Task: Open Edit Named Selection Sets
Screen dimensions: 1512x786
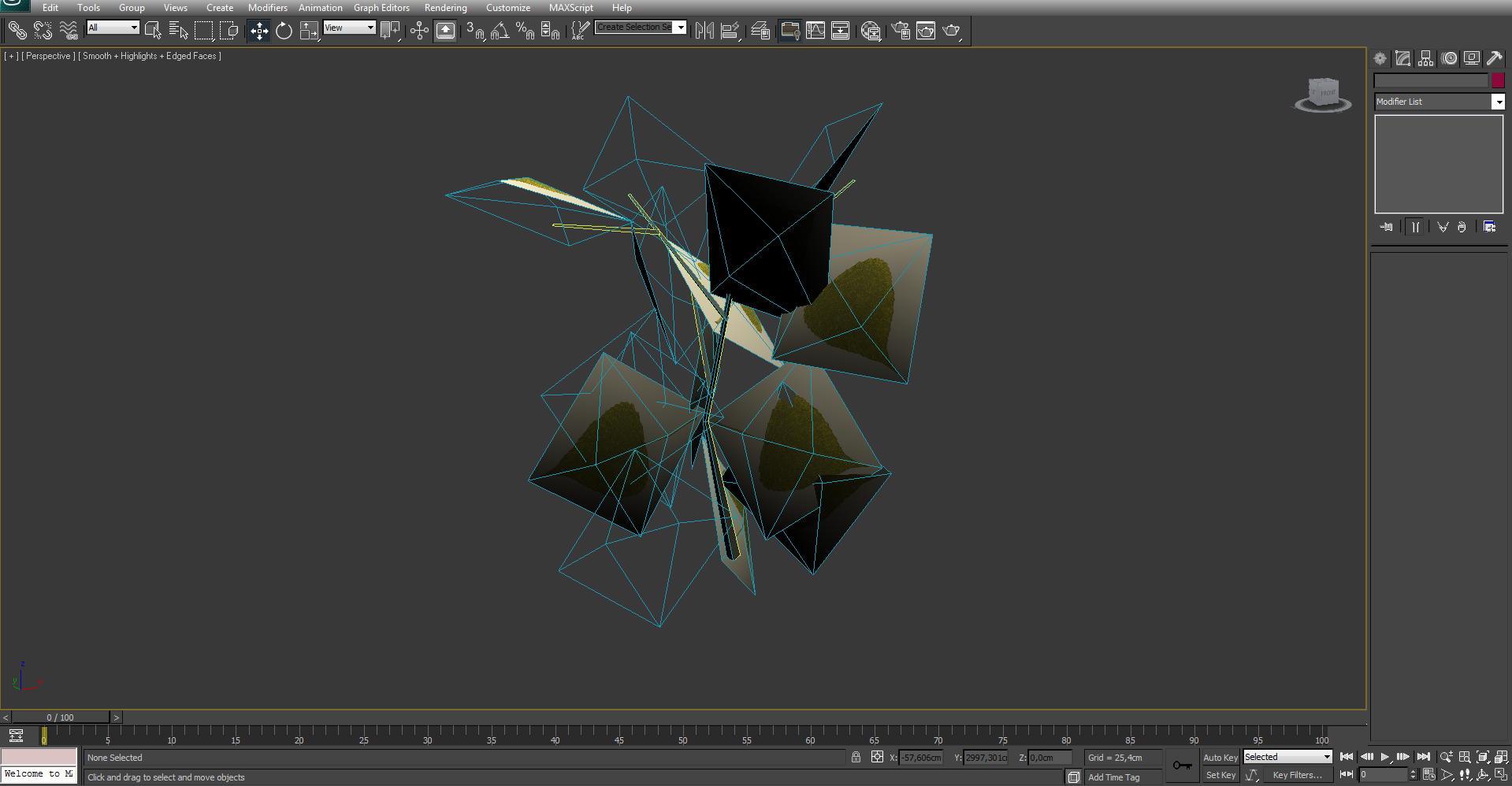Action: (x=580, y=31)
